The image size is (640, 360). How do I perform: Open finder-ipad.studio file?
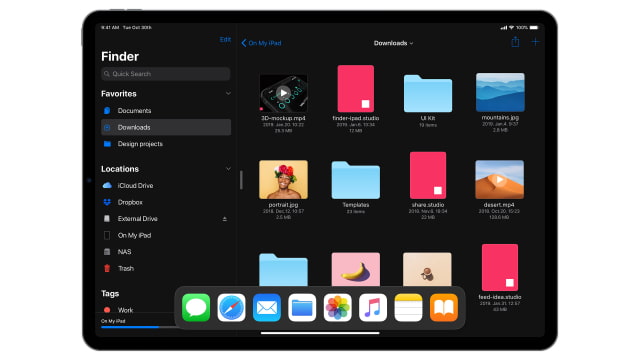tap(356, 89)
